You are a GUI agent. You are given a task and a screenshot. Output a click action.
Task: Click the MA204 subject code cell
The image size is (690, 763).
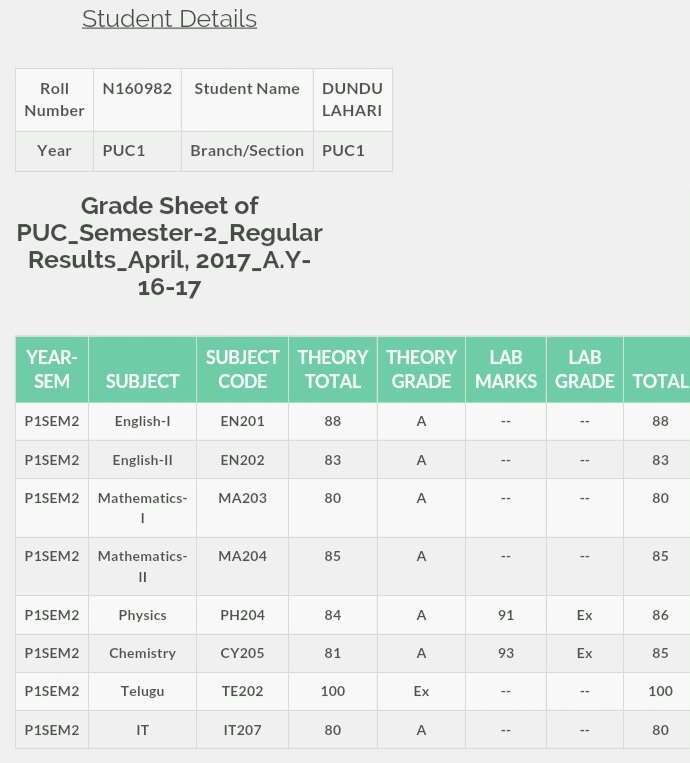pyautogui.click(x=242, y=566)
